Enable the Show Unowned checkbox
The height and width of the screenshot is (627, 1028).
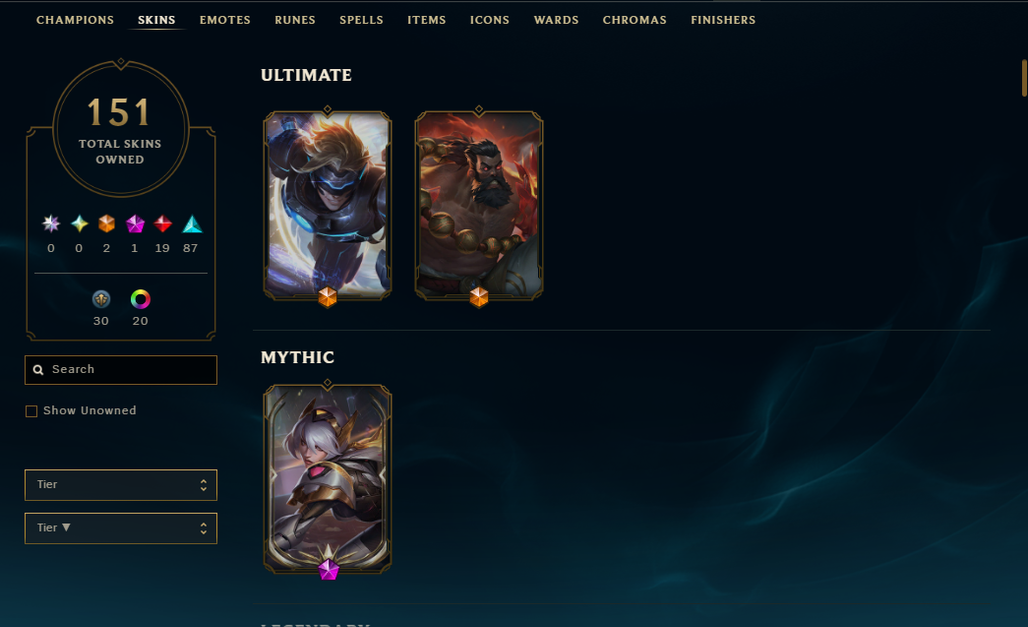tap(31, 411)
